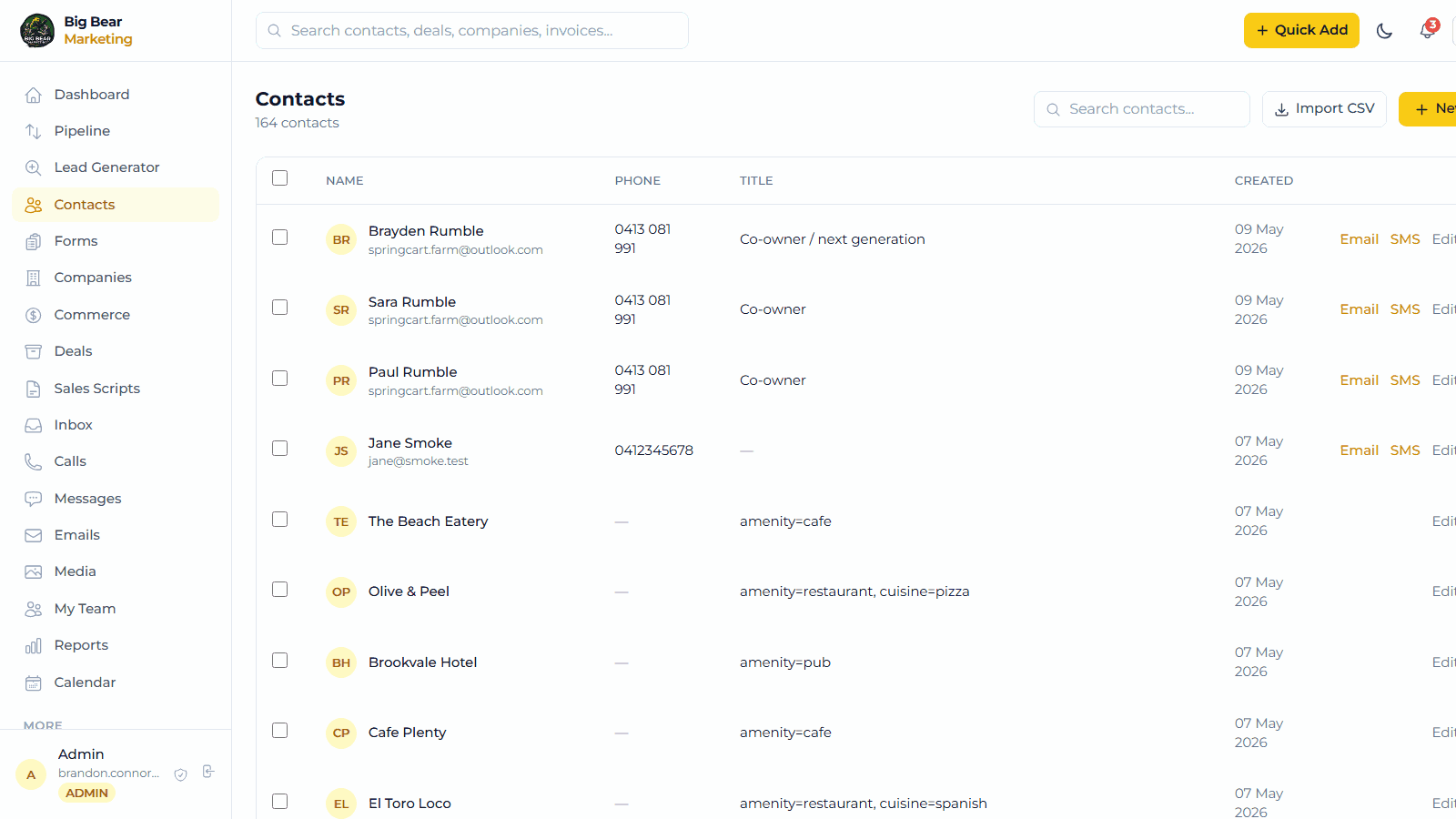Go to Commerce section
Screen dimensions: 1456x819
coord(116,315)
